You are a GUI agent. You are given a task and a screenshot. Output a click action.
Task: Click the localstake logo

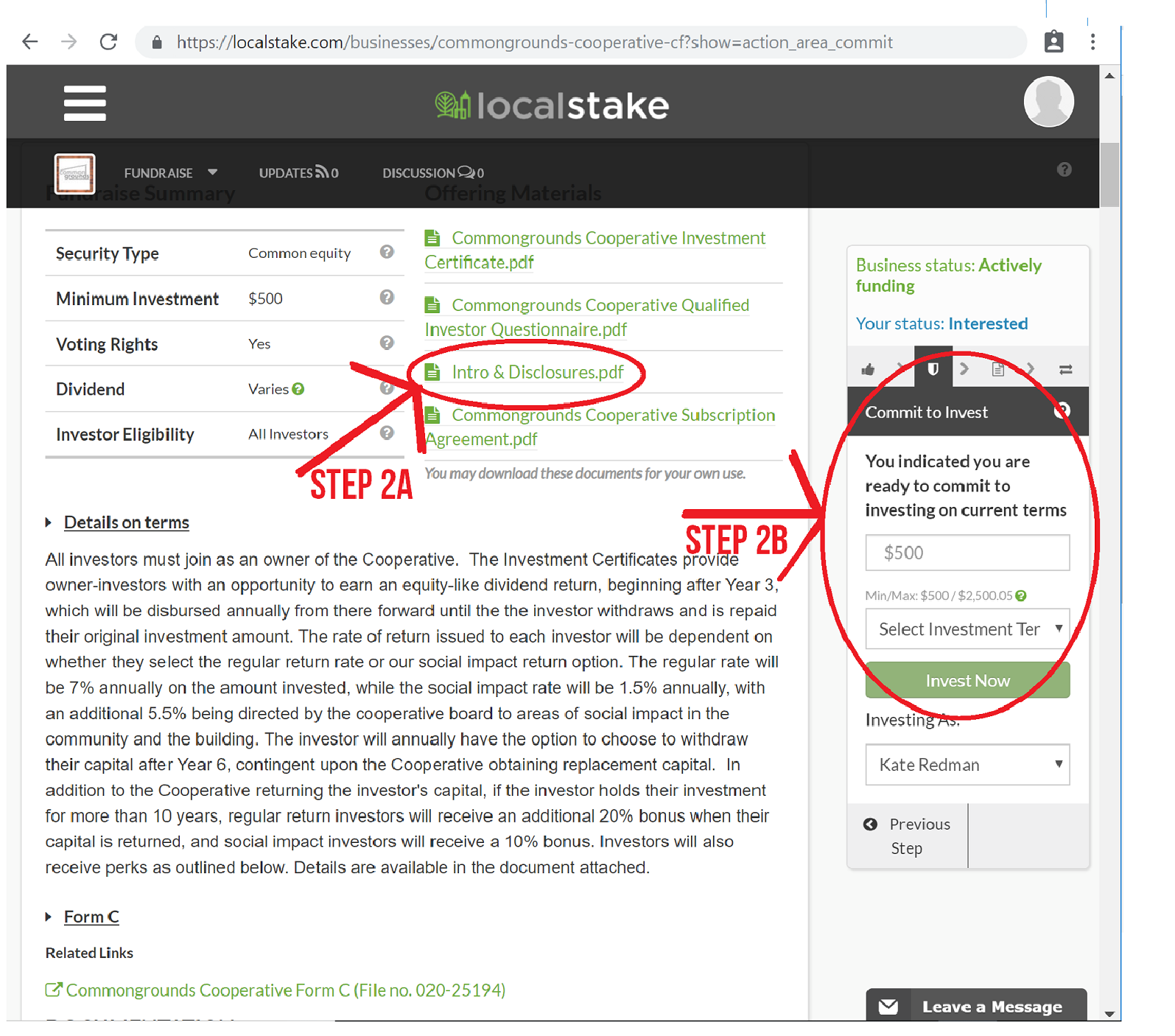click(552, 105)
